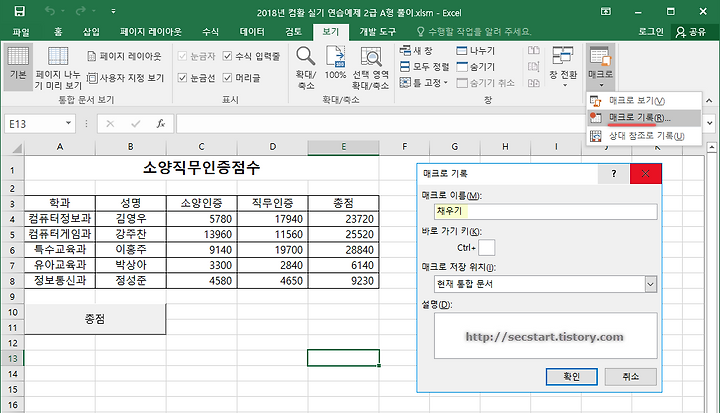Click 확인 in the macro record dialog
Image resolution: width=720 pixels, height=413 pixels.
[x=572, y=377]
